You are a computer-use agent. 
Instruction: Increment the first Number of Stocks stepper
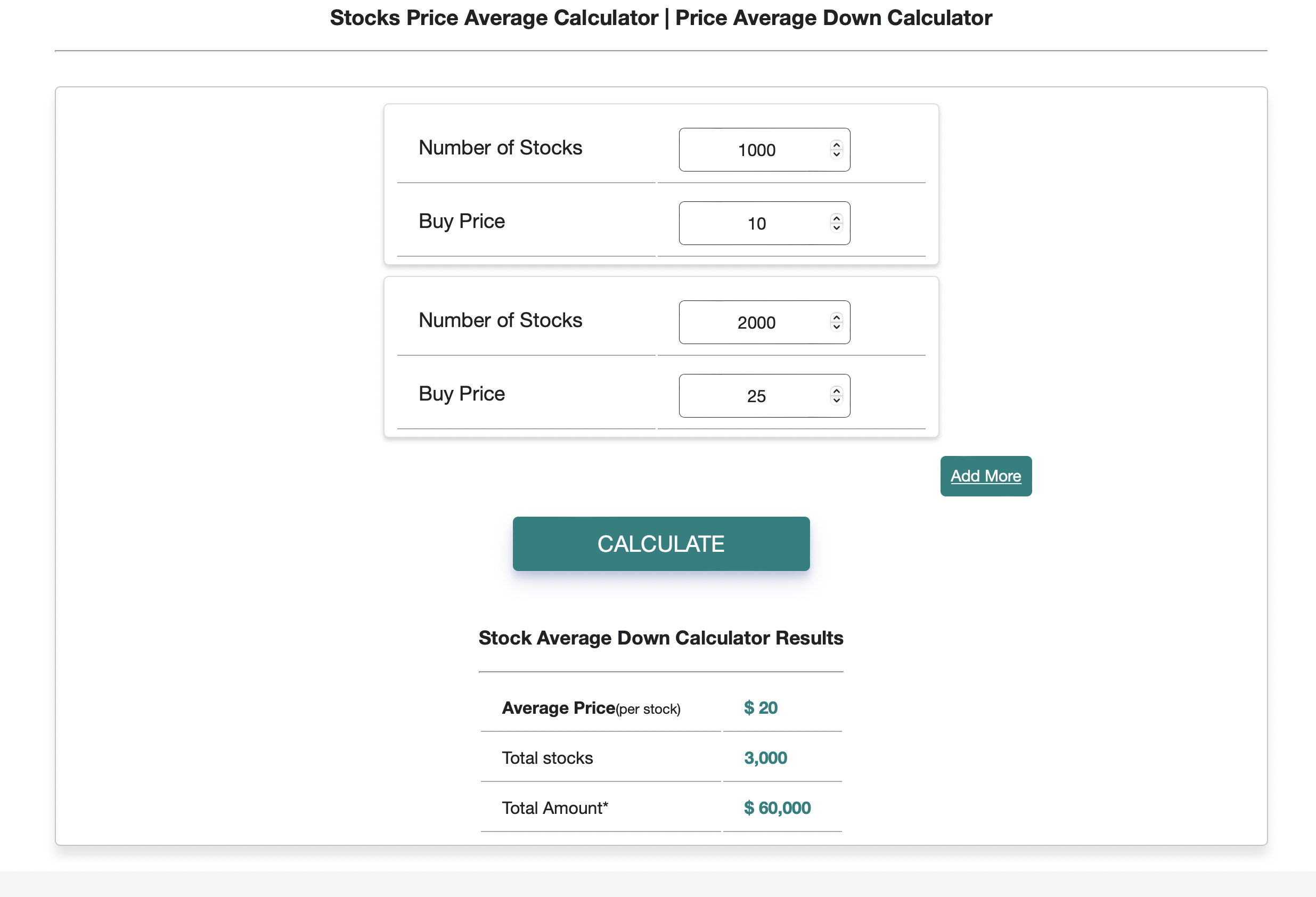pos(836,145)
